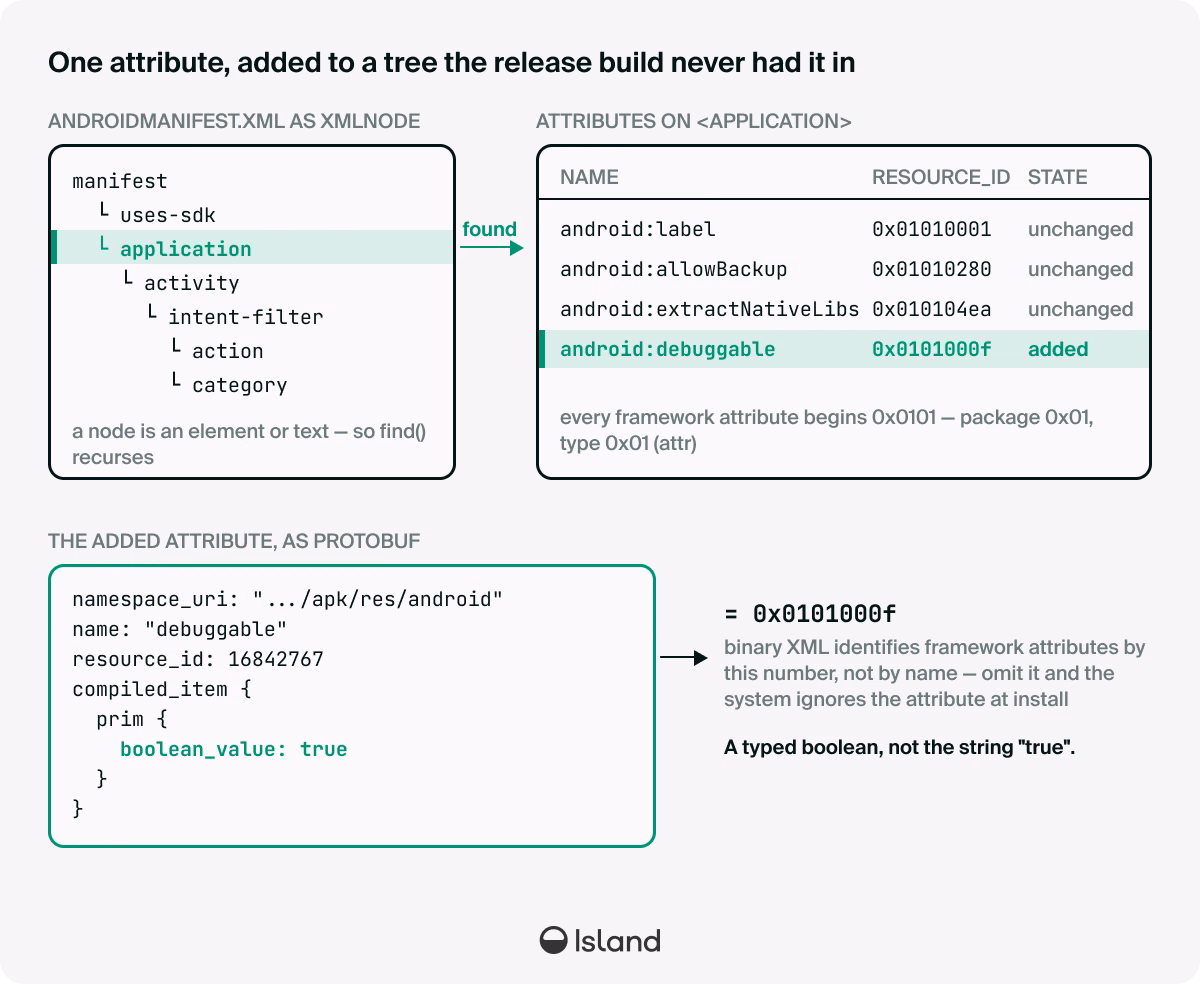Image resolution: width=1200 pixels, height=984 pixels.
Task: Click the 'binary XML identifies framework attributes' paragraph
Action: [x=935, y=674]
